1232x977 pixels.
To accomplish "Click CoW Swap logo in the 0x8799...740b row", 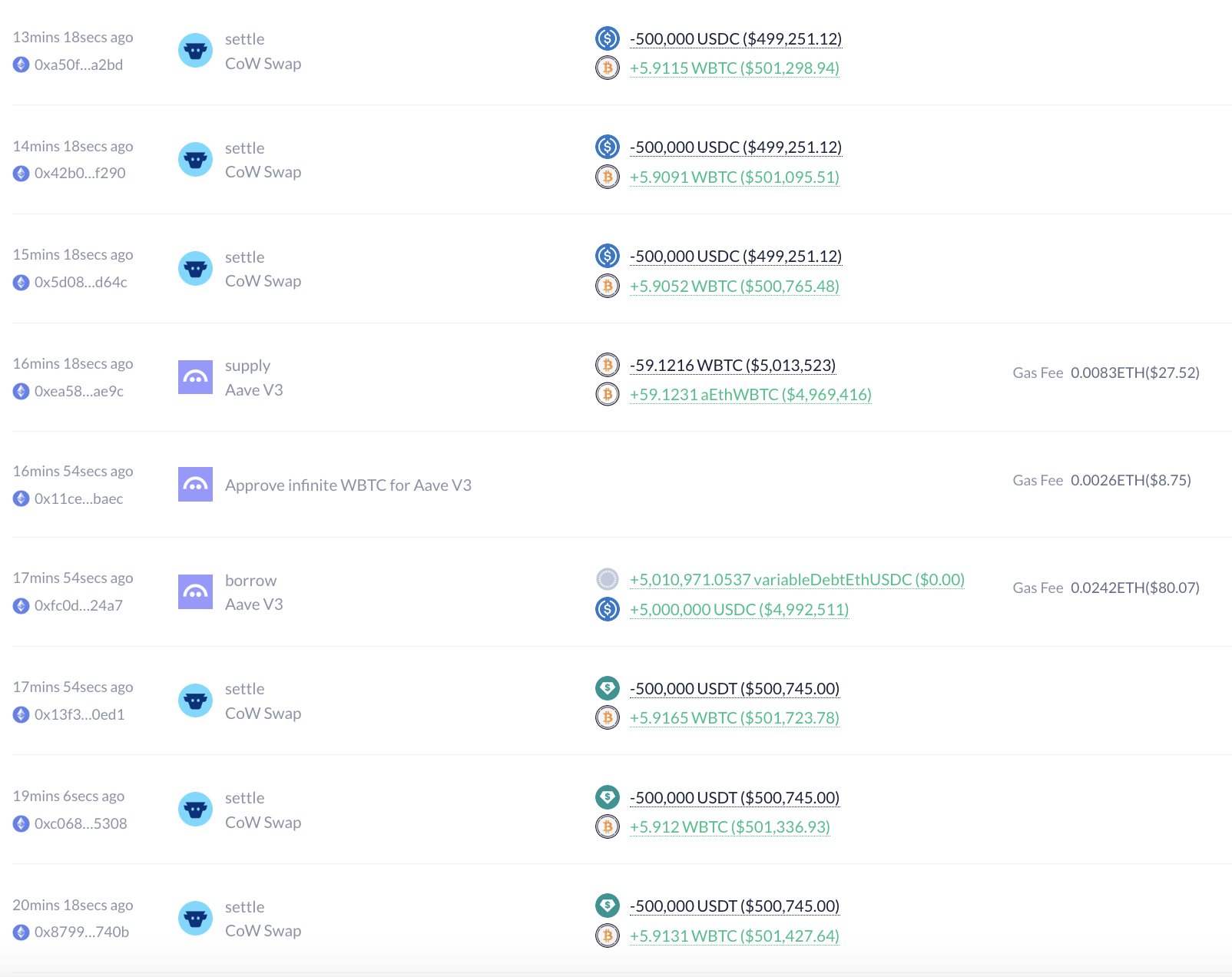I will tap(195, 919).
